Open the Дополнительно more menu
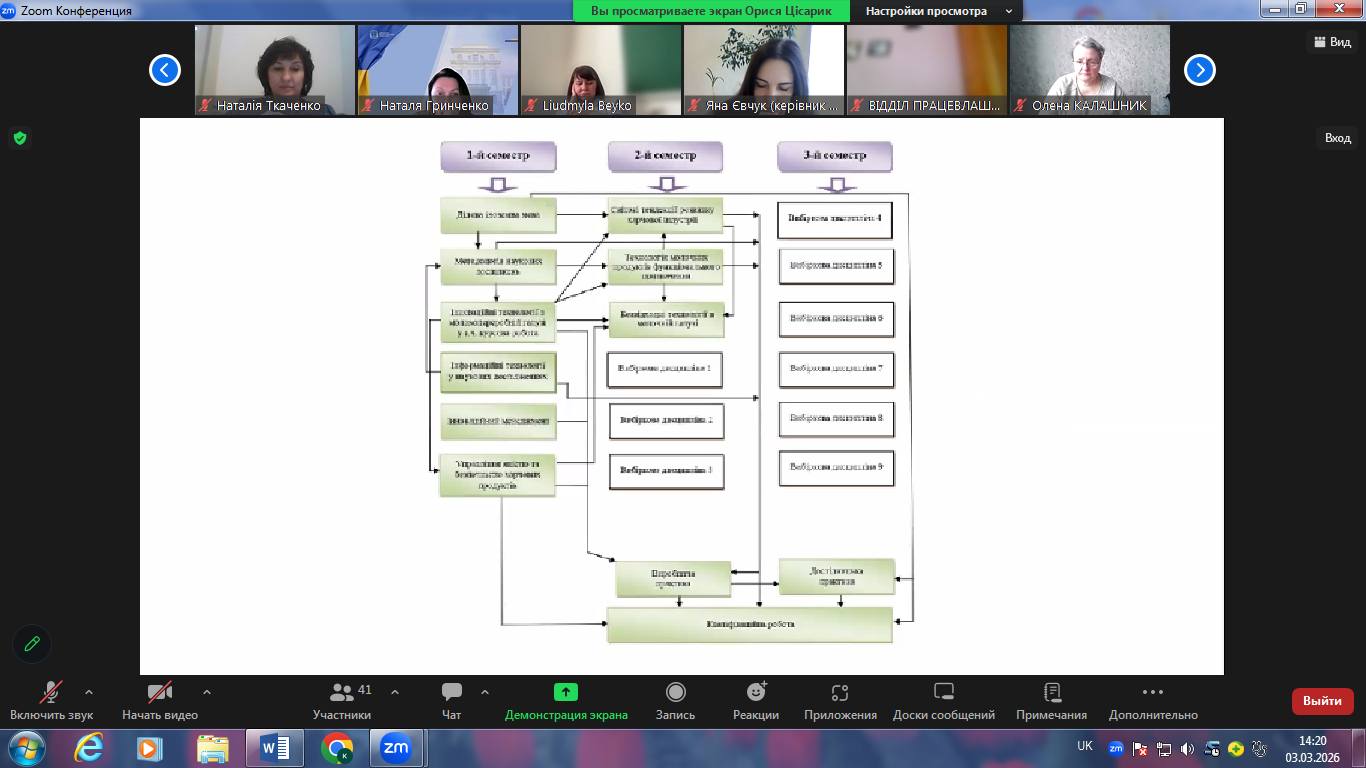The image size is (1366, 768). [1152, 700]
